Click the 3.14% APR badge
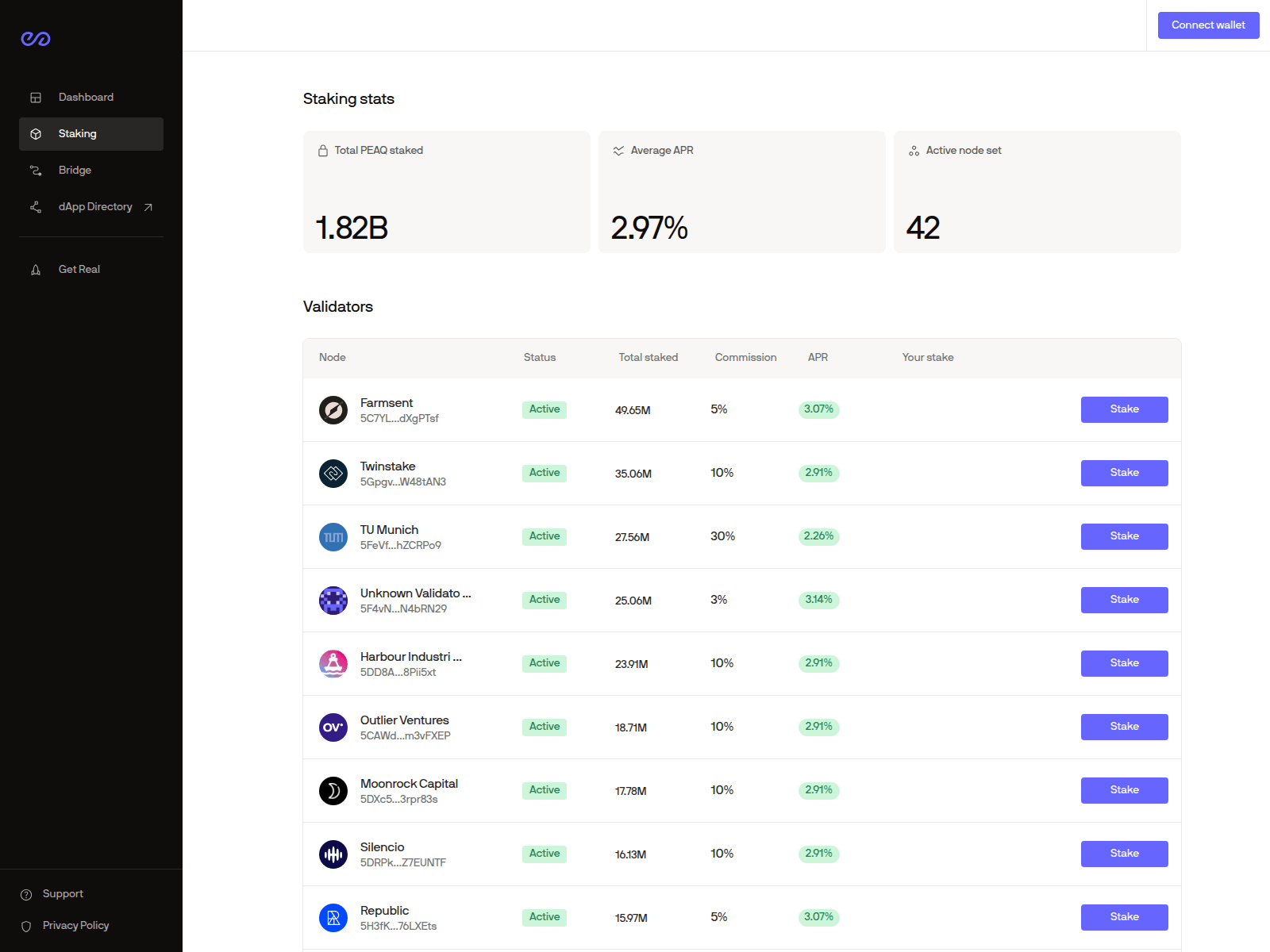1270x952 pixels. tap(818, 600)
